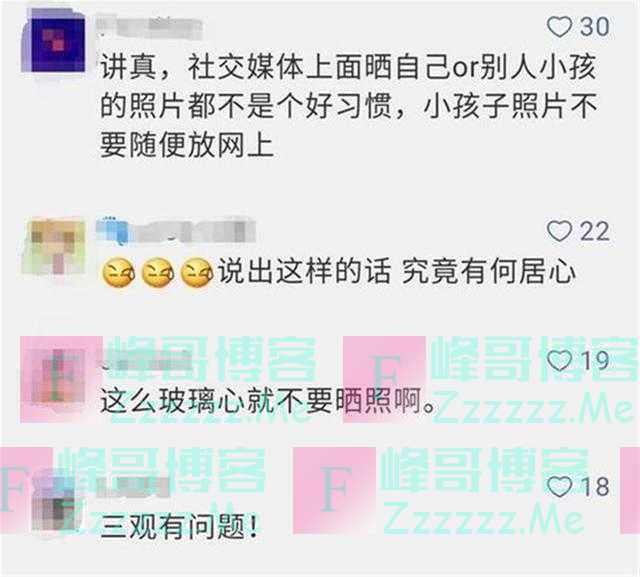Open the dark blue avatar profile
Image resolution: width=640 pixels, height=577 pixels.
53,43
